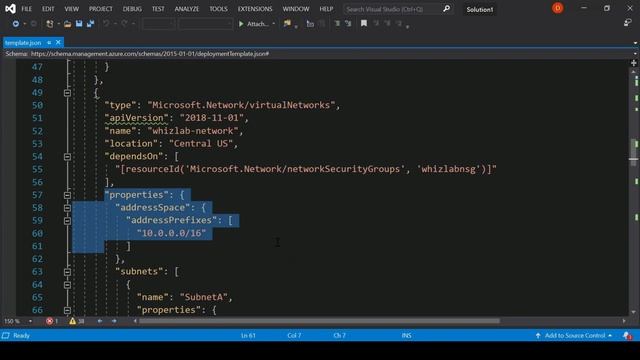Open the document tabs overflow dropdown arrow

point(635,43)
